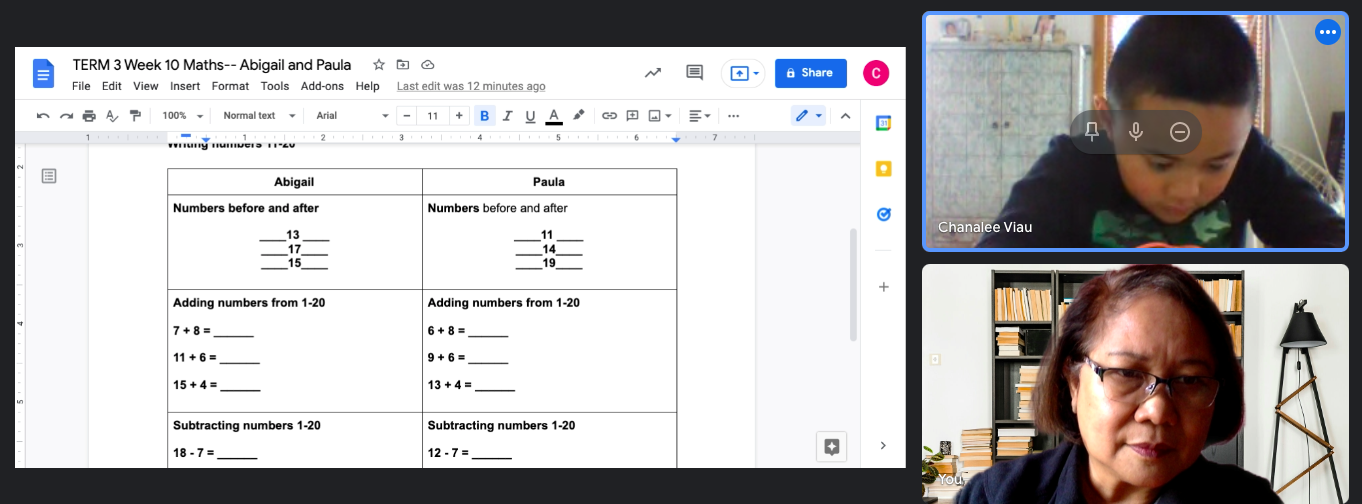1362x504 pixels.
Task: Click the Abigail table header cell
Action: point(294,182)
